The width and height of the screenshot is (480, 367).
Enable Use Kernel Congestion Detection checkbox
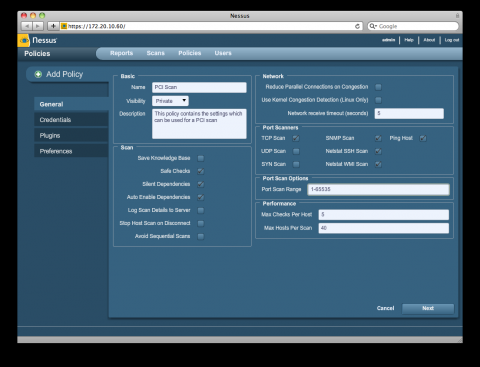[x=378, y=100]
